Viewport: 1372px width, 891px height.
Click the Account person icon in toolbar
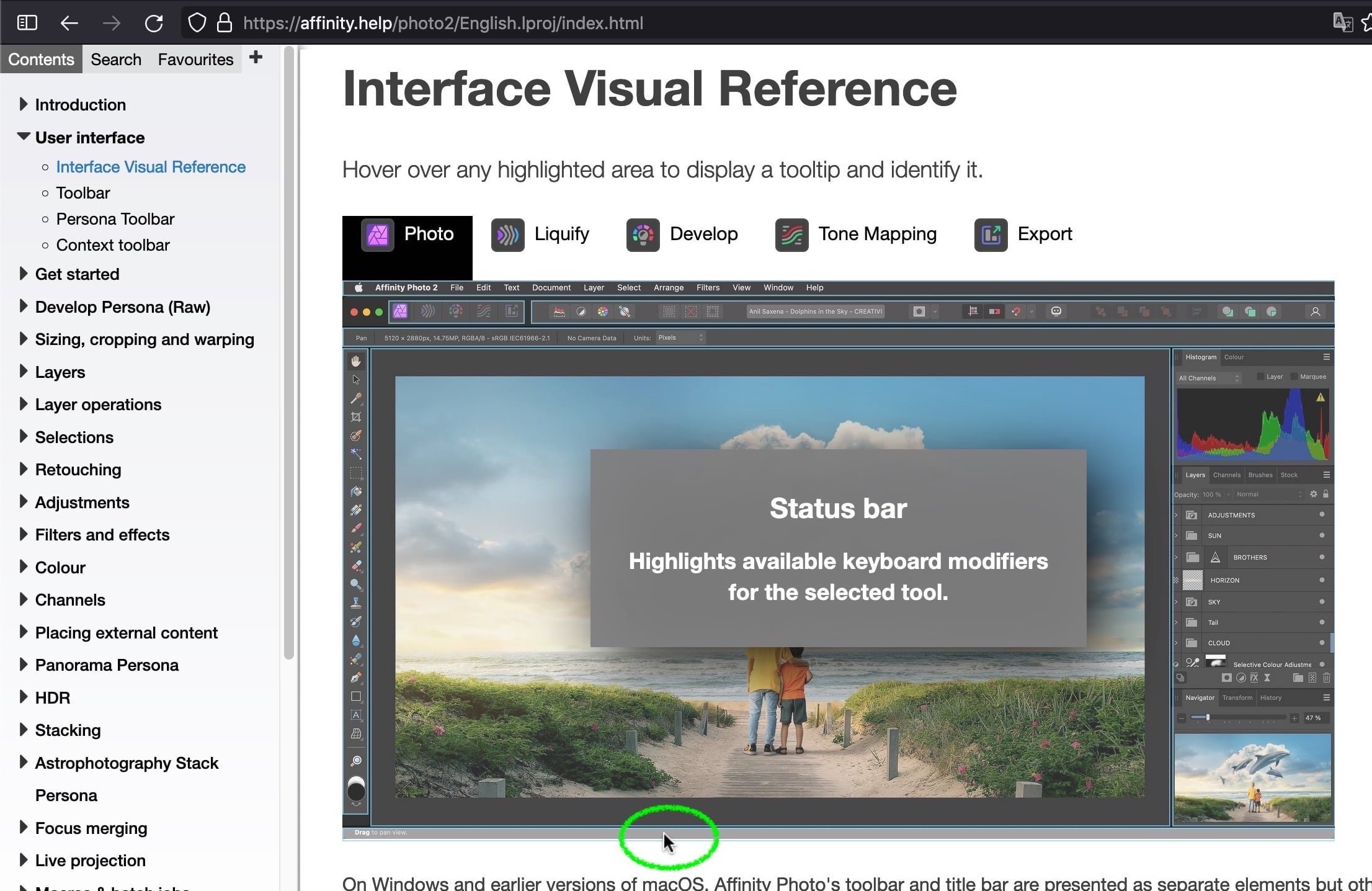[x=1315, y=311]
